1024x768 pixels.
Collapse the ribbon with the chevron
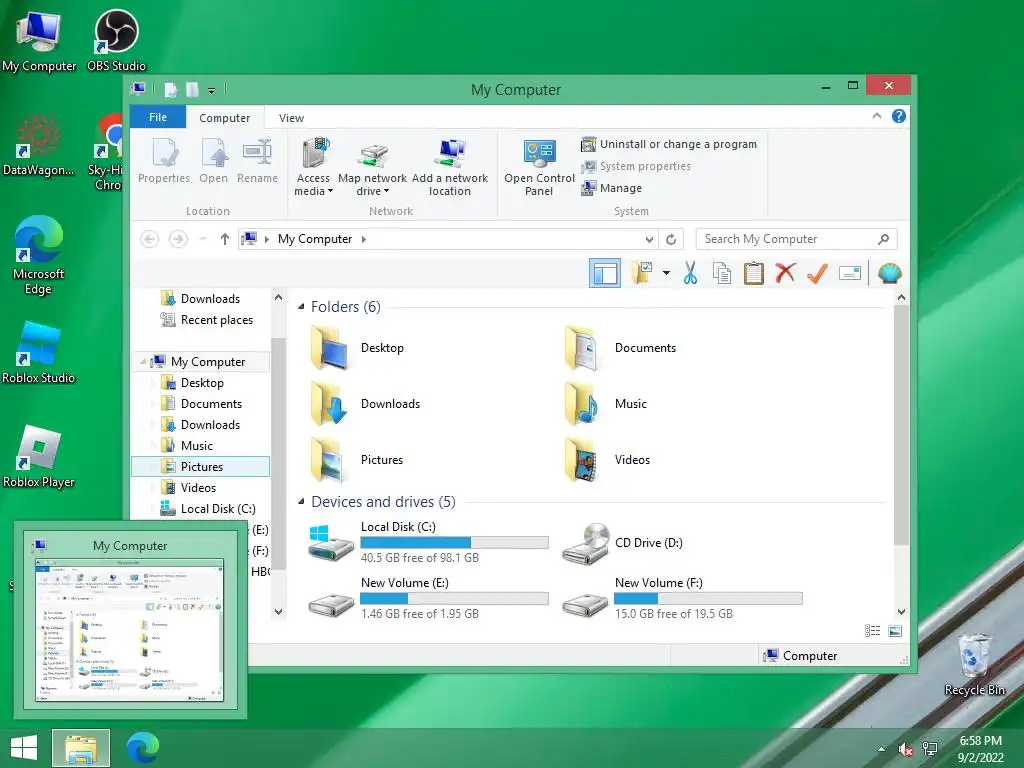(x=876, y=116)
